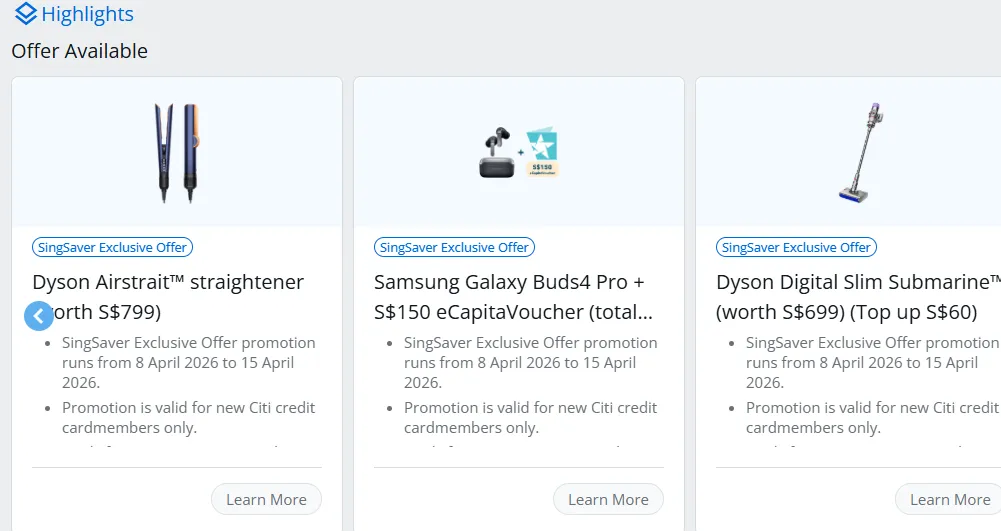Image resolution: width=1001 pixels, height=531 pixels.
Task: Open the Dyson Airstrait straightener product image
Action: pos(177,153)
